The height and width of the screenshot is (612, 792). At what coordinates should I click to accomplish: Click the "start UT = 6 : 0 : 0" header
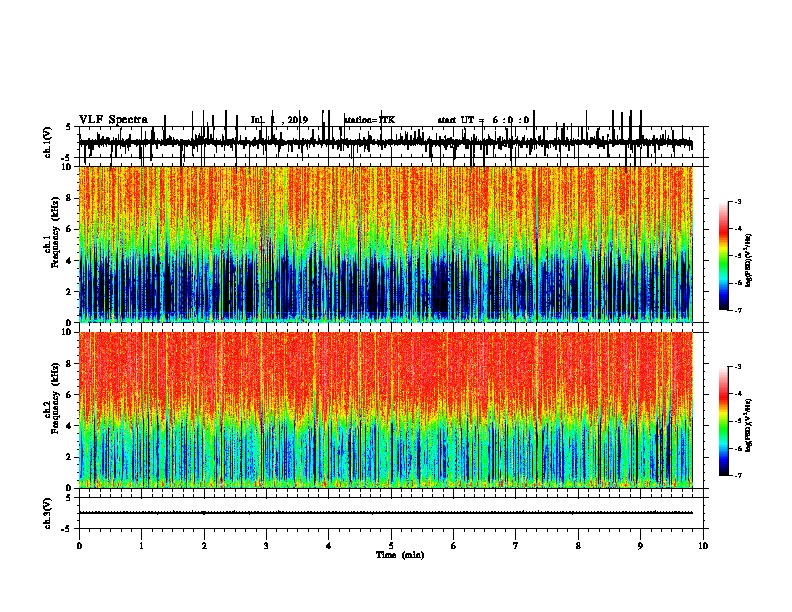coord(483,120)
